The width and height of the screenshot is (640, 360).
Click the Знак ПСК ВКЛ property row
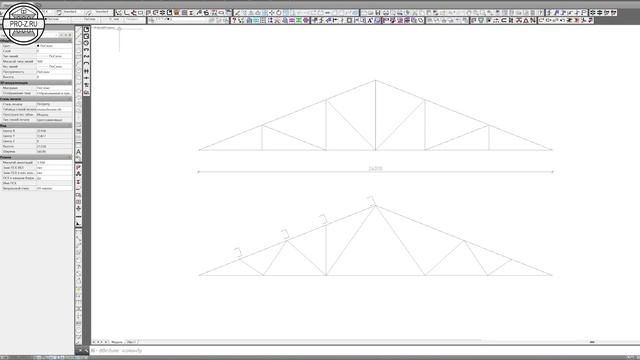[x=36, y=168]
